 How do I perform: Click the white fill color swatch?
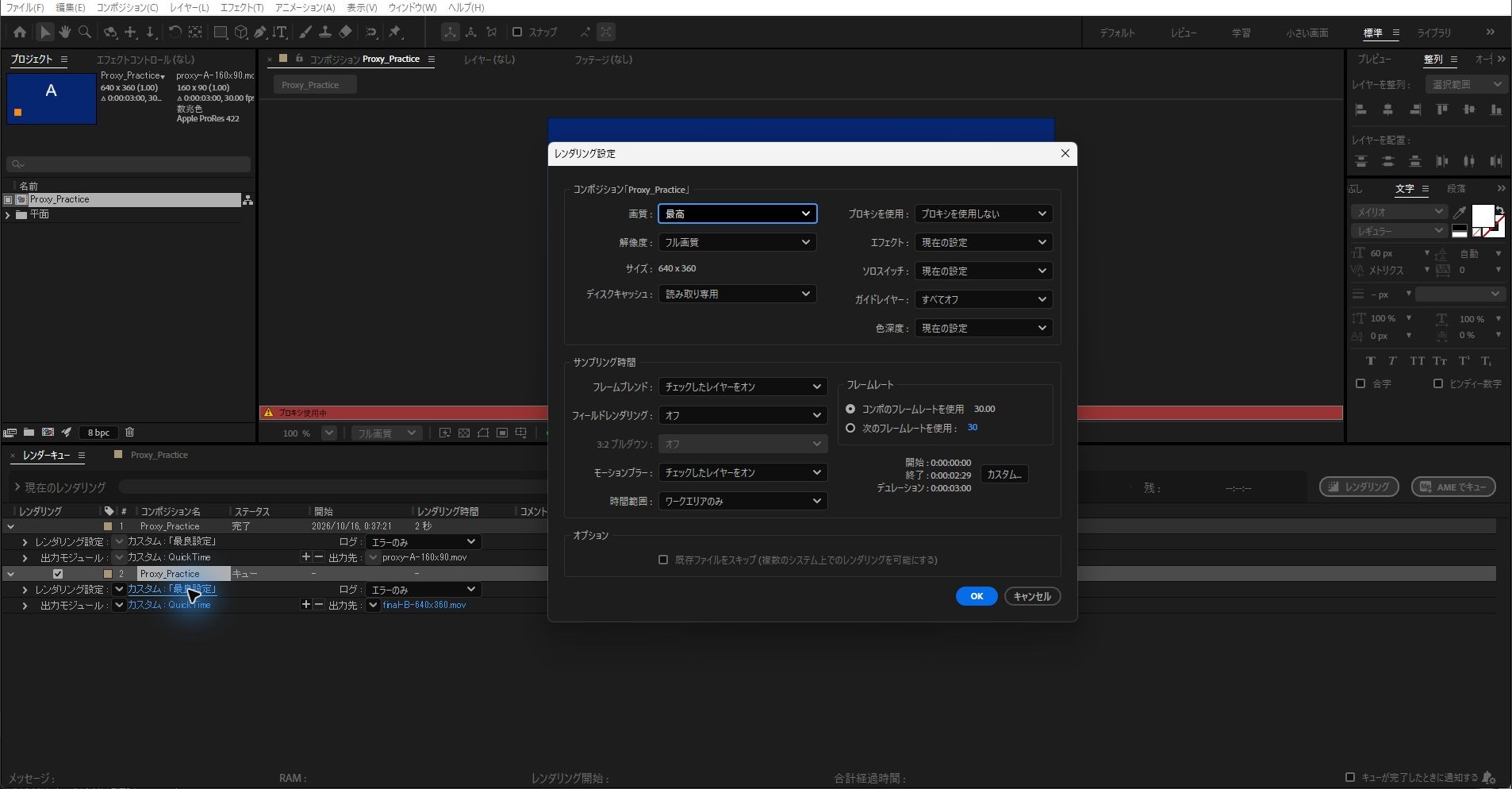(1482, 215)
